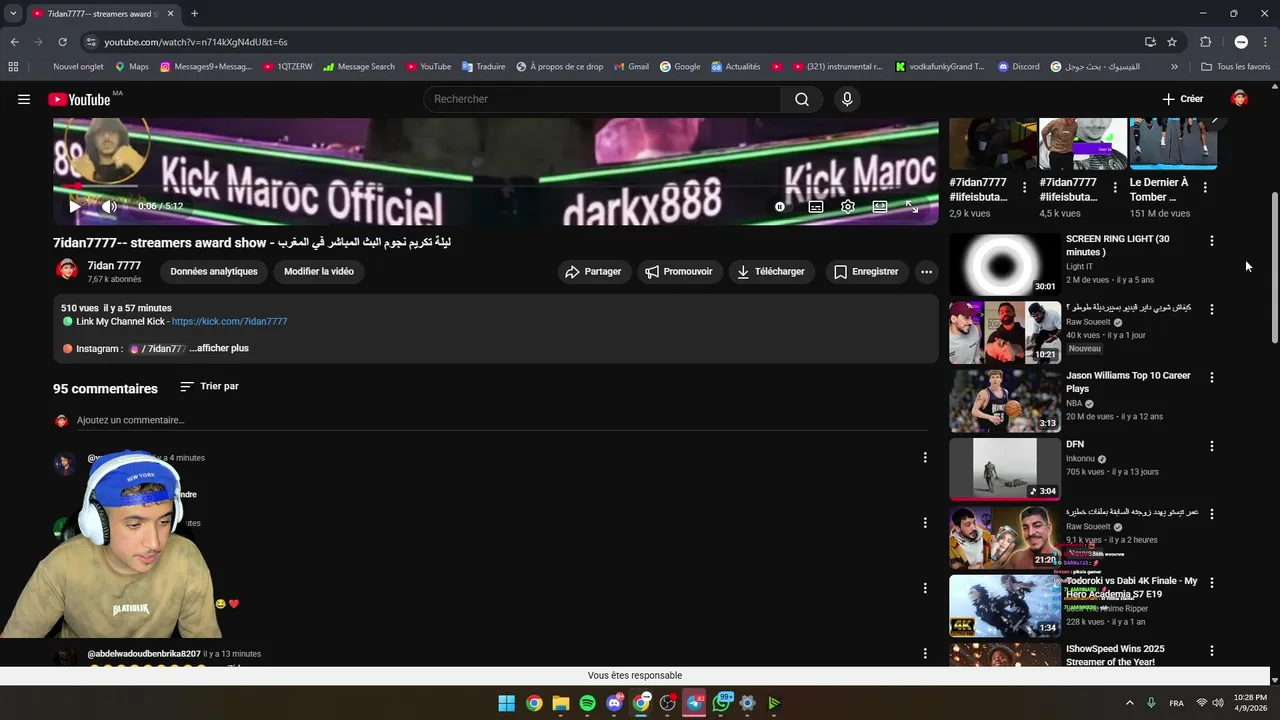
Task: Open Données analytiques for the video
Action: (x=214, y=271)
